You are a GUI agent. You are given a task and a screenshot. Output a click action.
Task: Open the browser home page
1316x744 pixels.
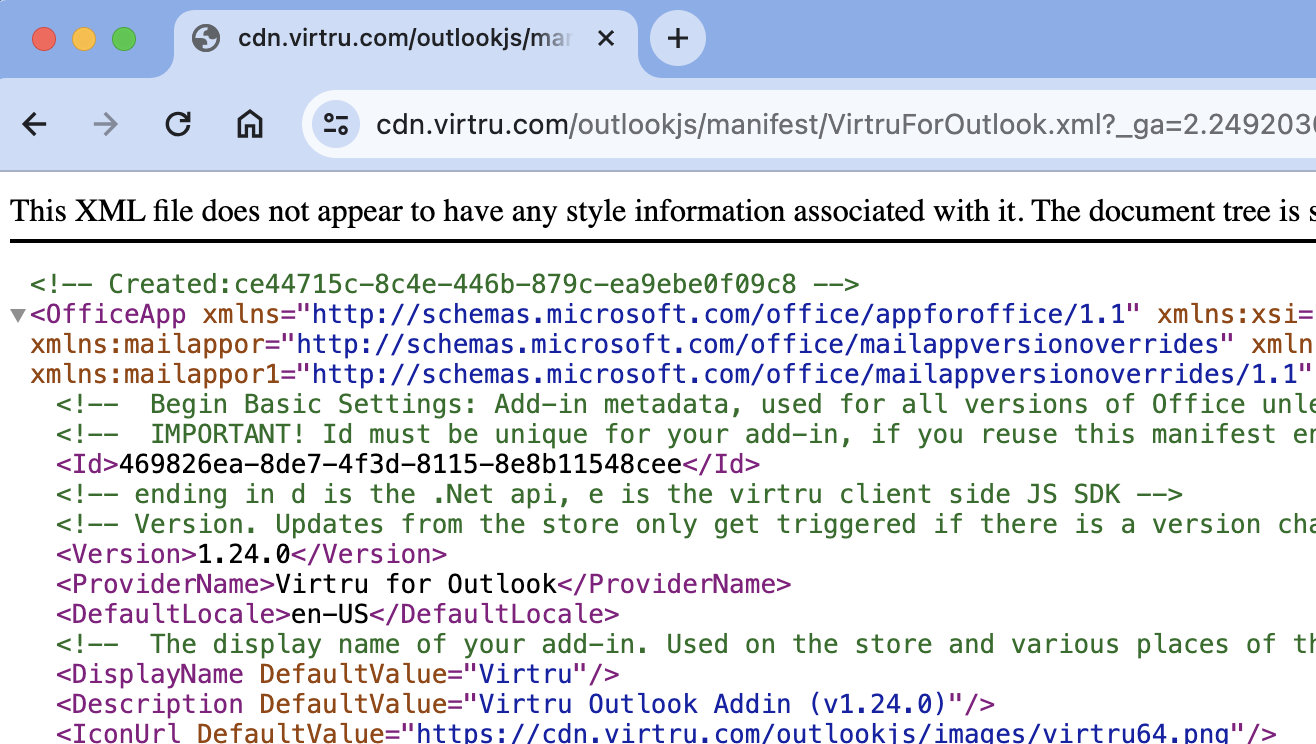pyautogui.click(x=249, y=124)
